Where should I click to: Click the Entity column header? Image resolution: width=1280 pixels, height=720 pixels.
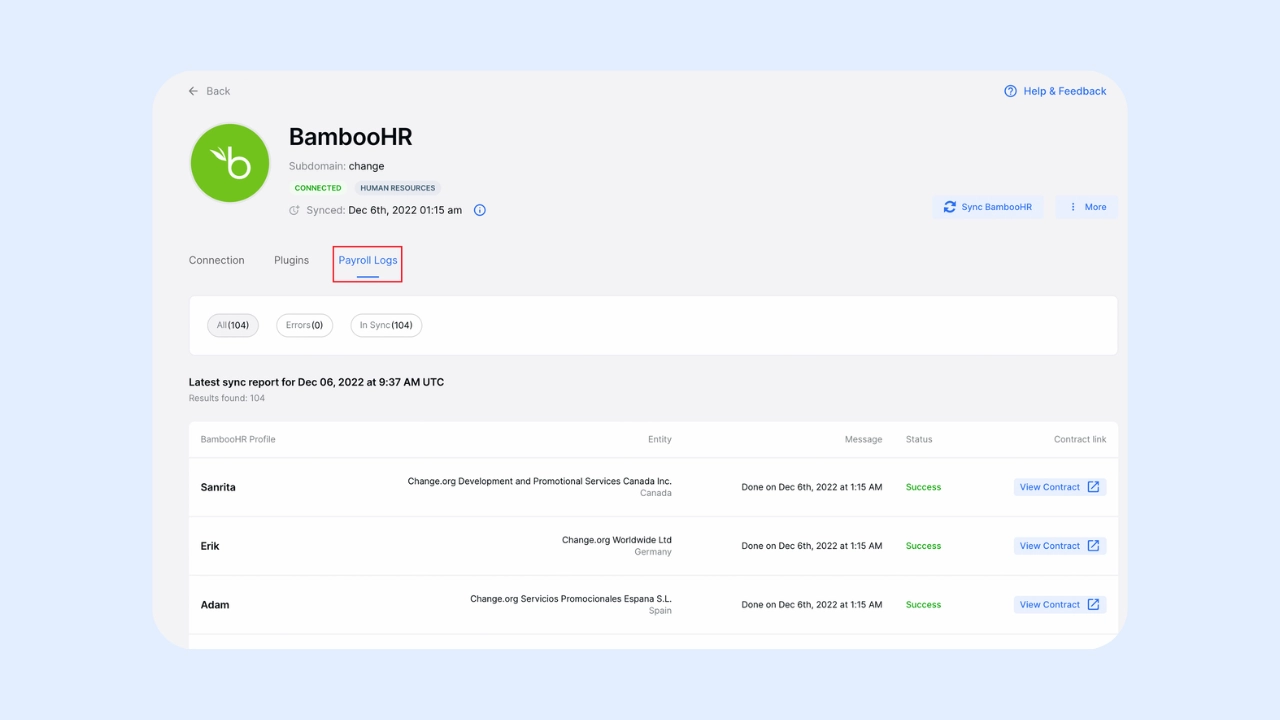tap(660, 439)
